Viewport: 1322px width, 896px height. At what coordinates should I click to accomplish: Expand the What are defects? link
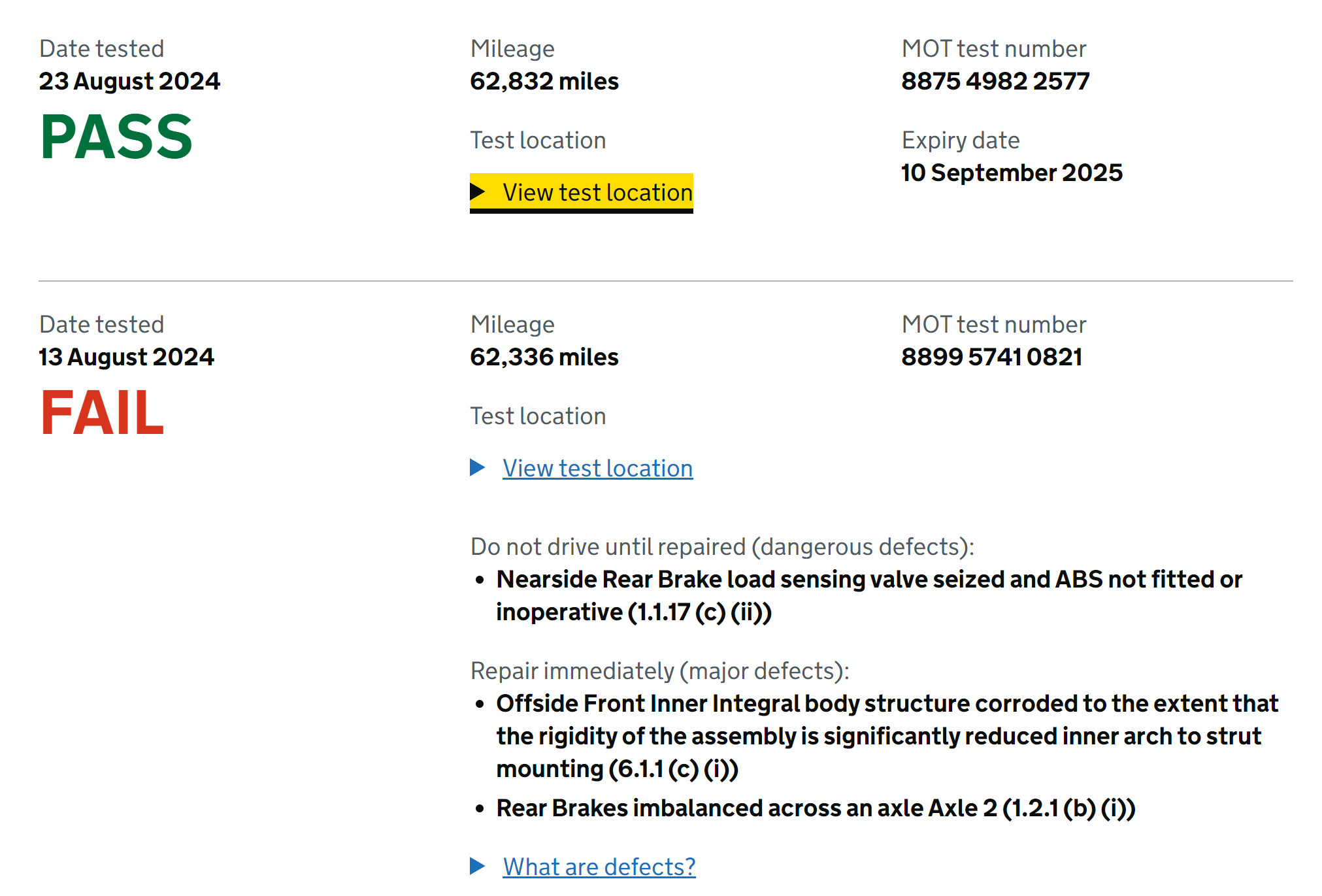599,867
